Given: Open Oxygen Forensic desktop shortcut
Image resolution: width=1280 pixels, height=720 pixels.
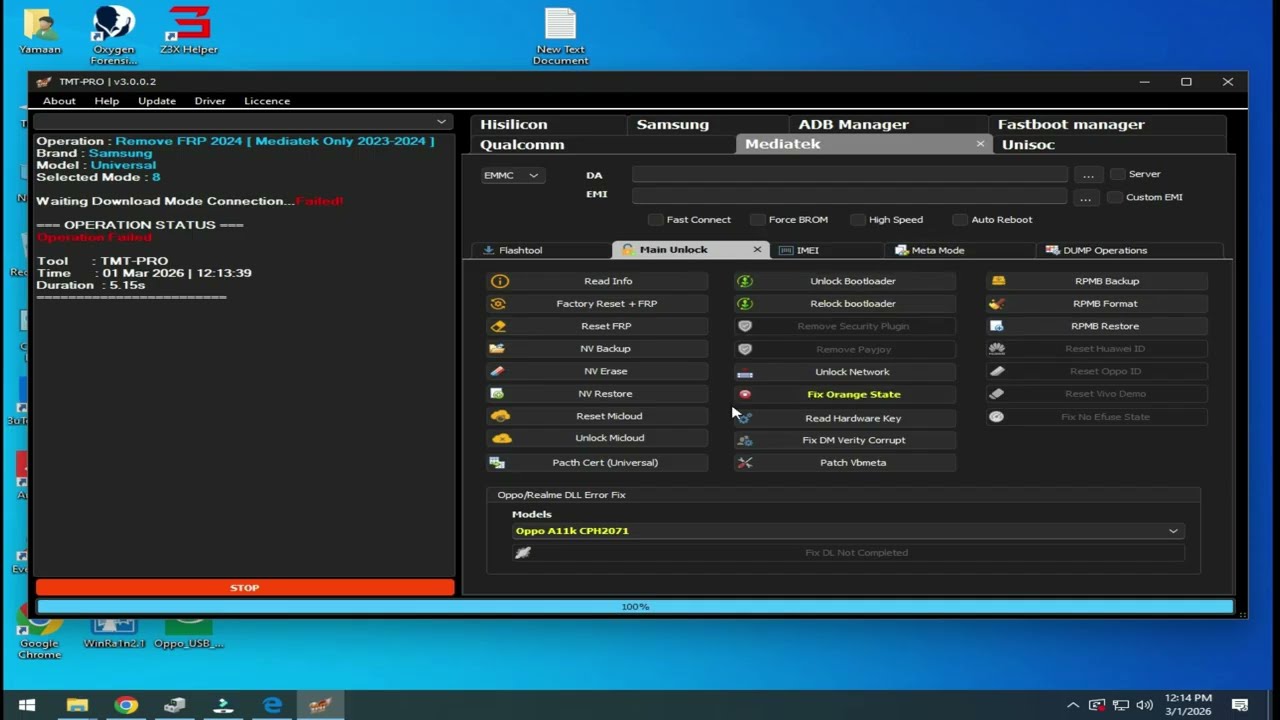Looking at the screenshot, I should [x=113, y=35].
